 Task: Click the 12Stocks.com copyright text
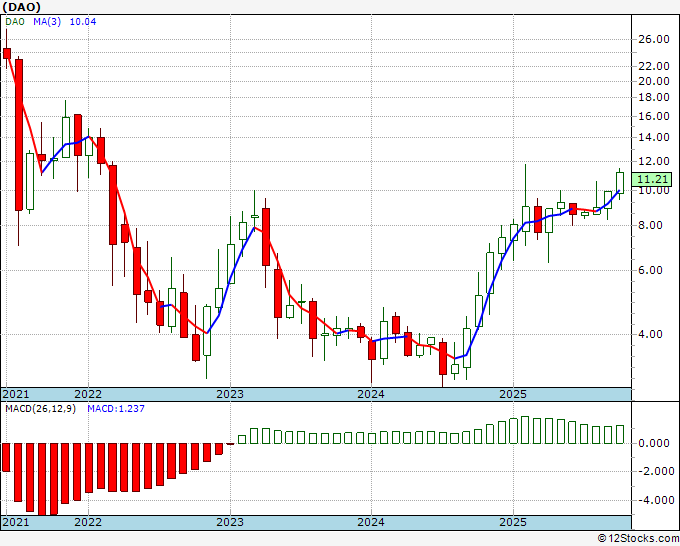click(x=638, y=539)
